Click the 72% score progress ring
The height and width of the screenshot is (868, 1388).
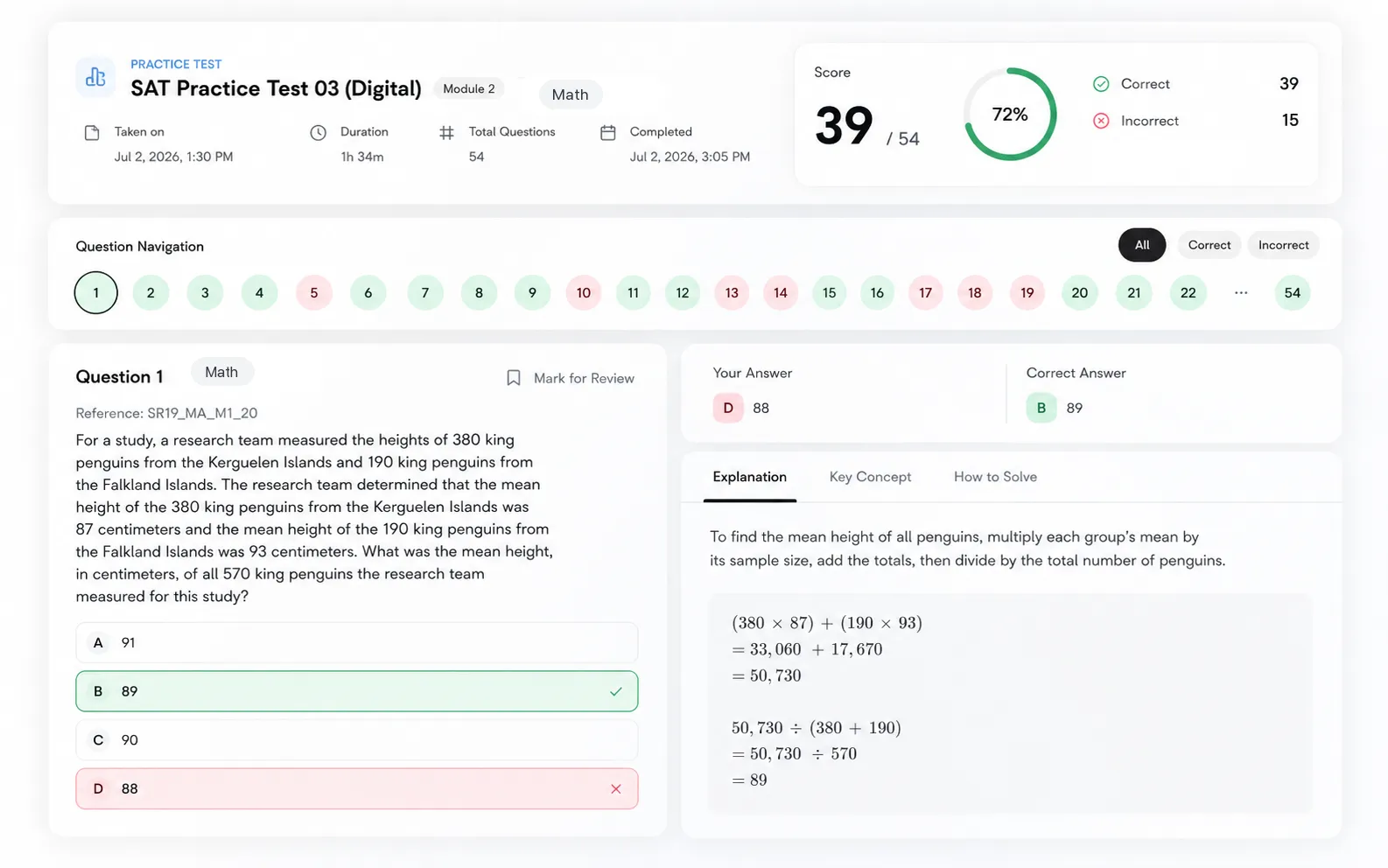[x=1010, y=115]
